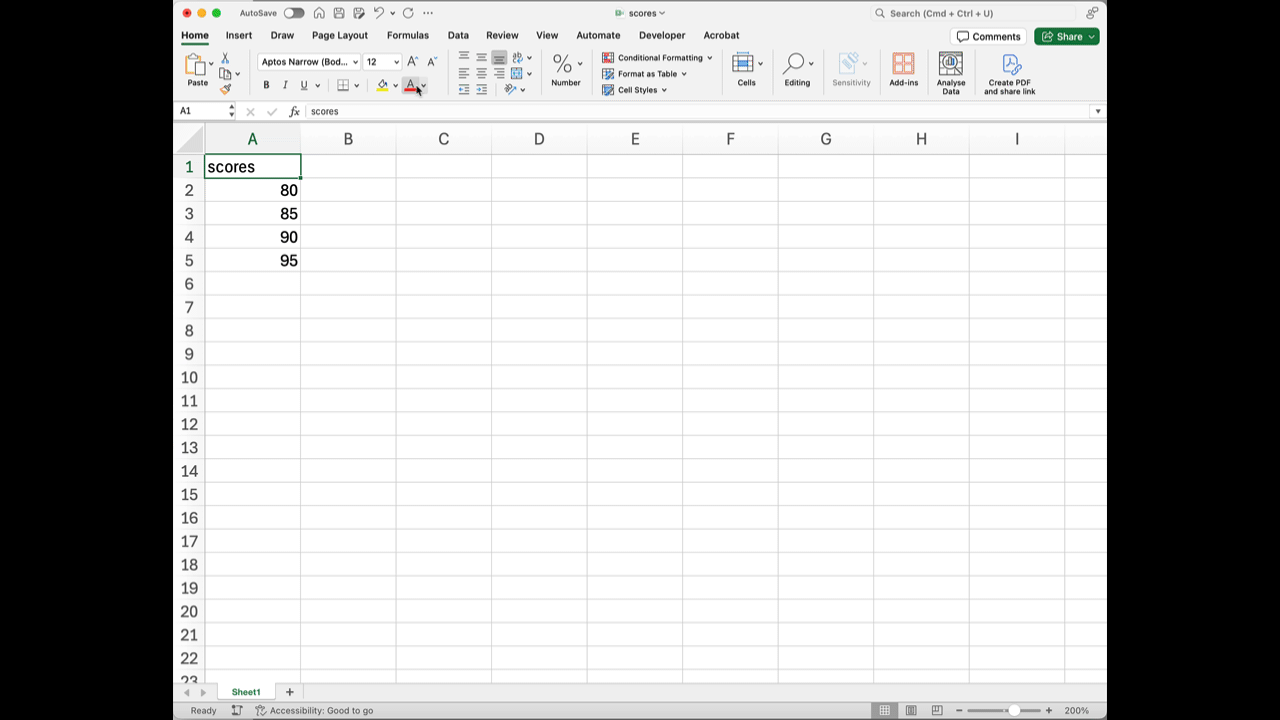Screen dimensions: 1280x720
Task: Click the Undo arrow icon
Action: click(x=379, y=13)
